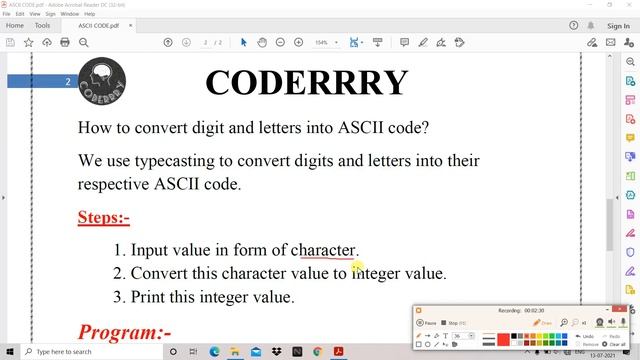Viewport: 640px width, 360px height.
Task: Select the rectangle shape tool
Action: coord(418,344)
